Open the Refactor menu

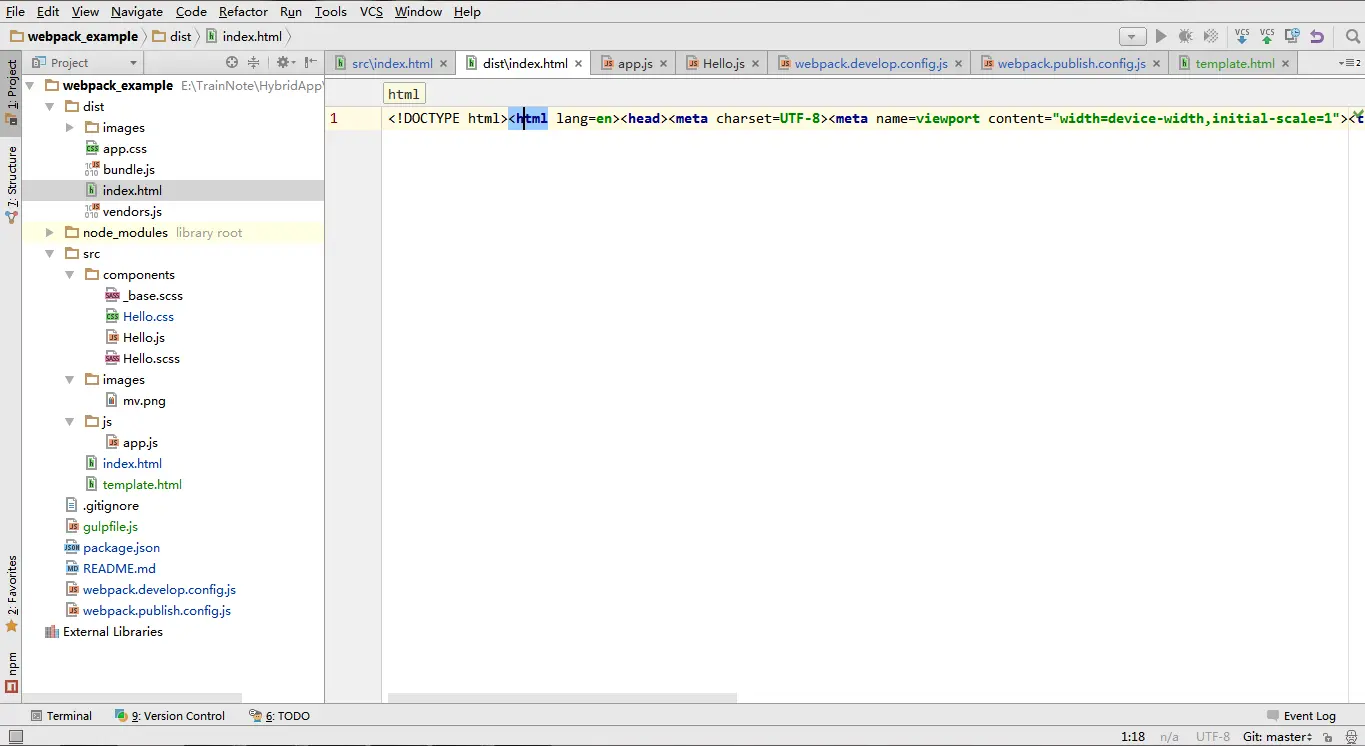243,12
